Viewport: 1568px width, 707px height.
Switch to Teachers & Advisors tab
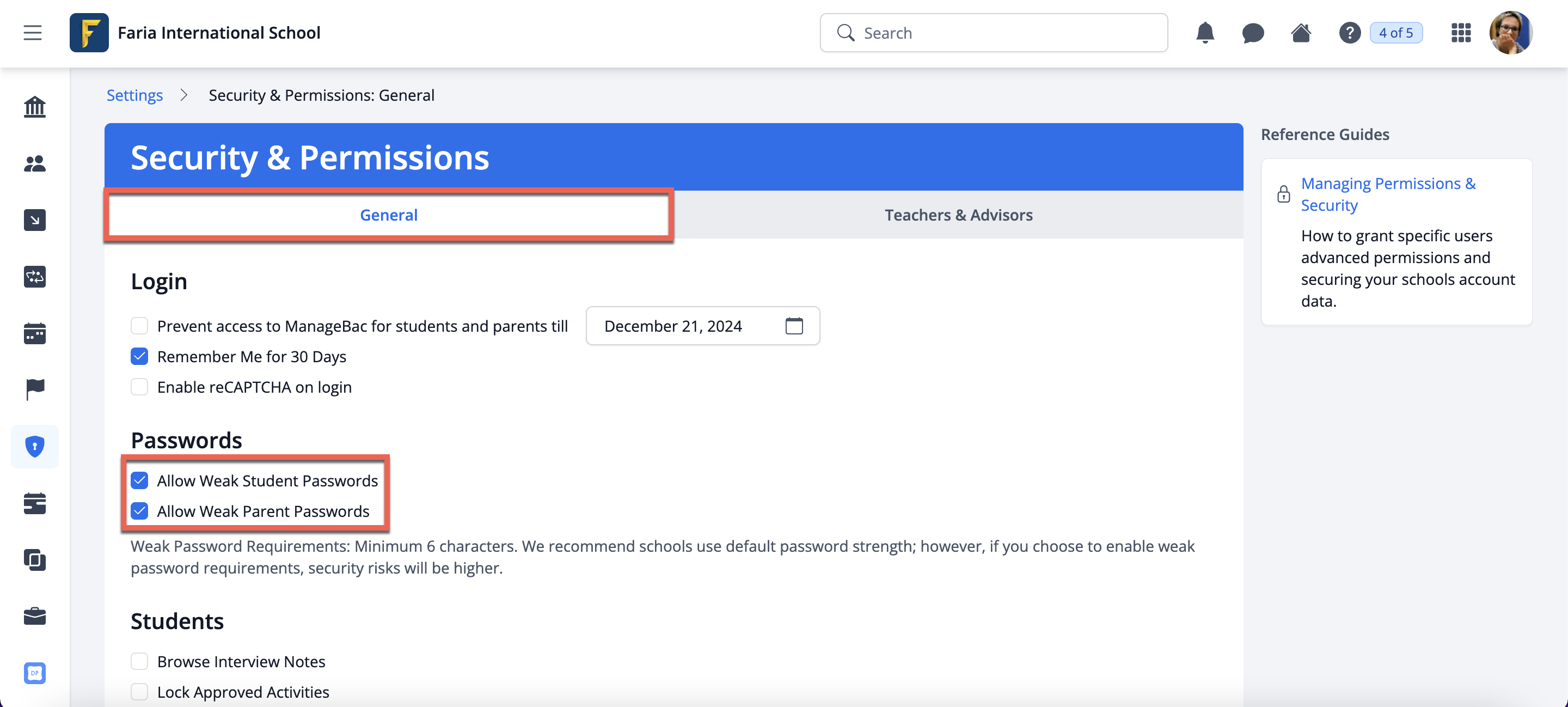tap(958, 215)
